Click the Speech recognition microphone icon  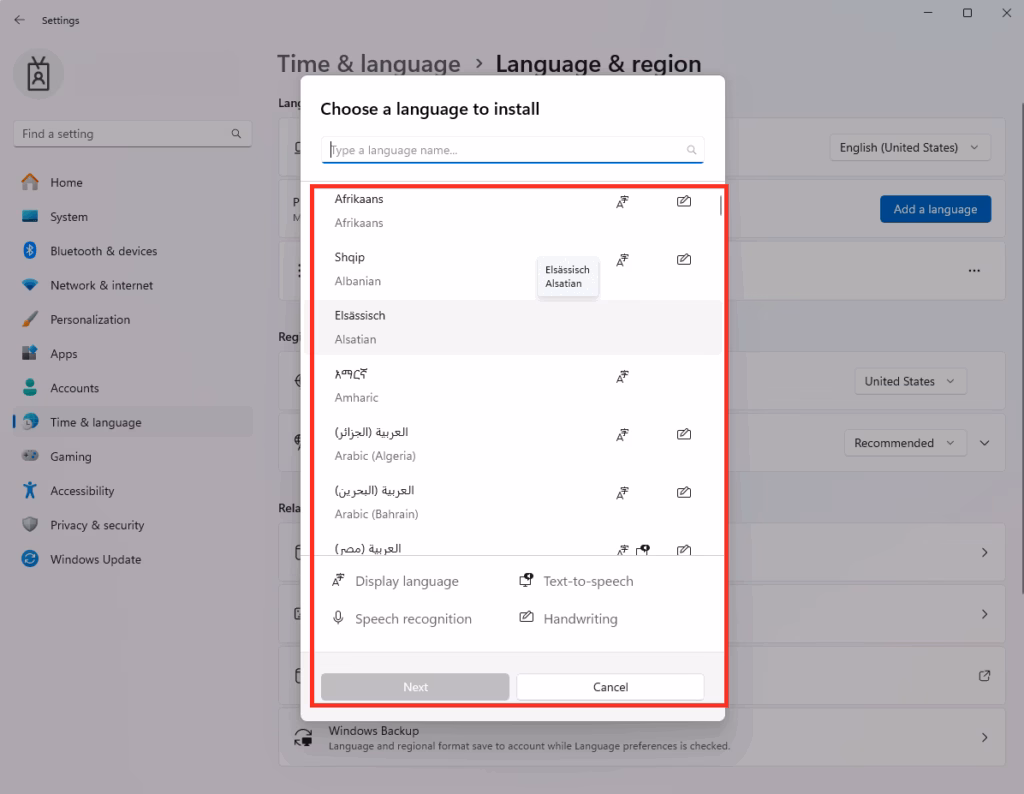click(338, 618)
